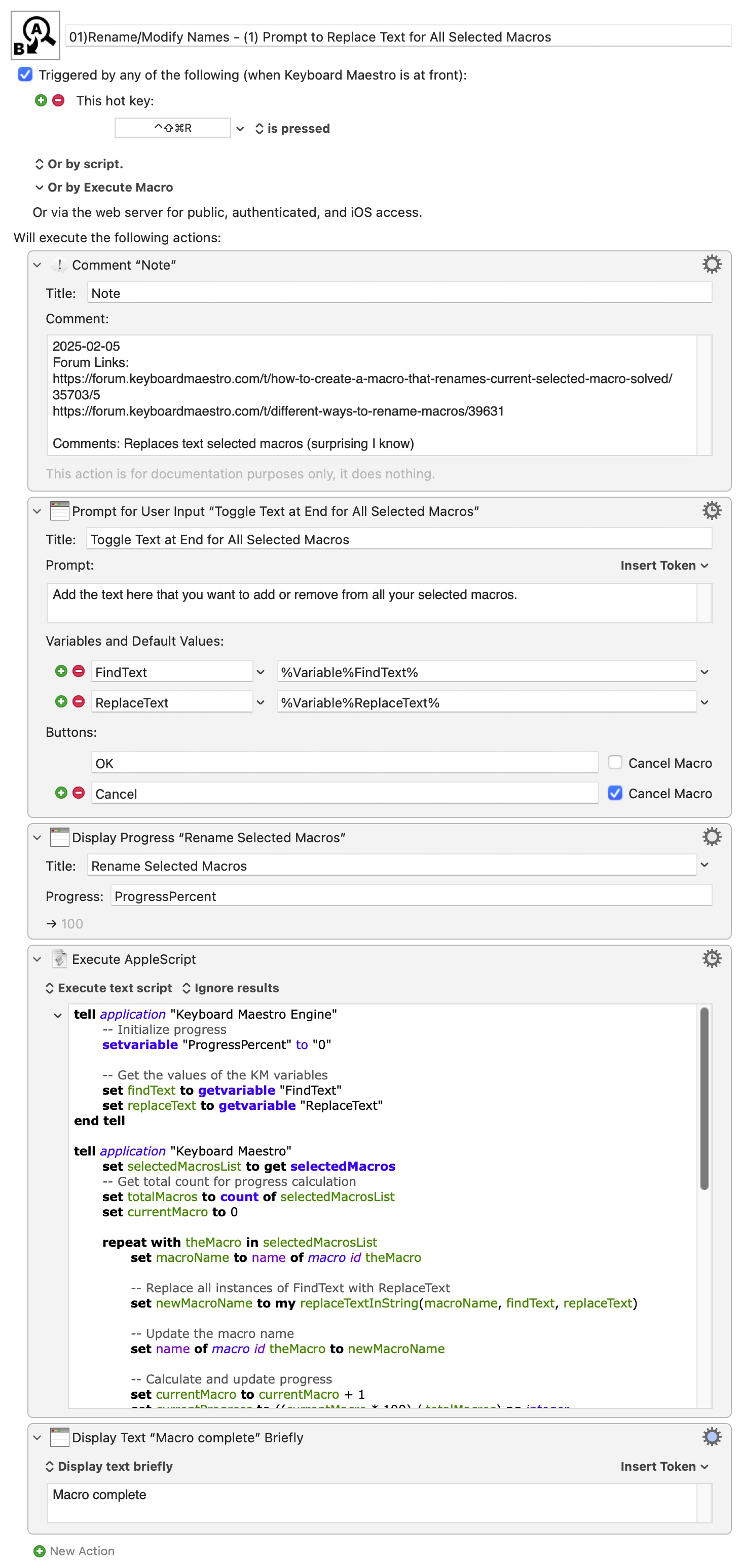The image size is (742, 1568).
Task: Click New Action at the bottom
Action: coord(75,1551)
